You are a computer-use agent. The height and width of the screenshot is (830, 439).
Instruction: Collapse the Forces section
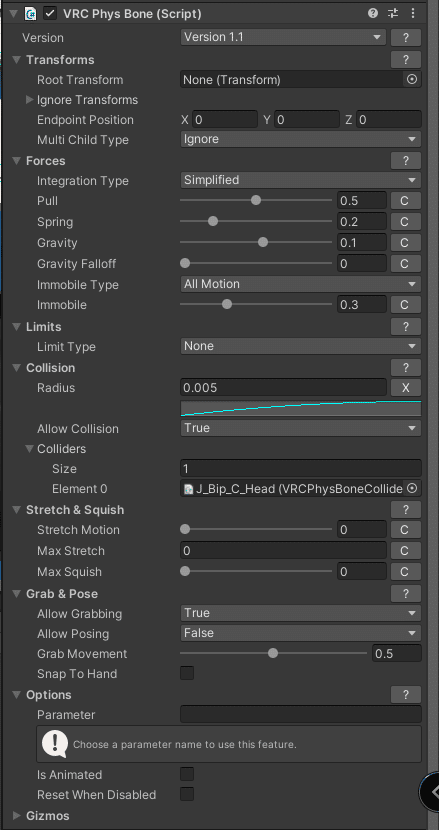click(x=16, y=160)
